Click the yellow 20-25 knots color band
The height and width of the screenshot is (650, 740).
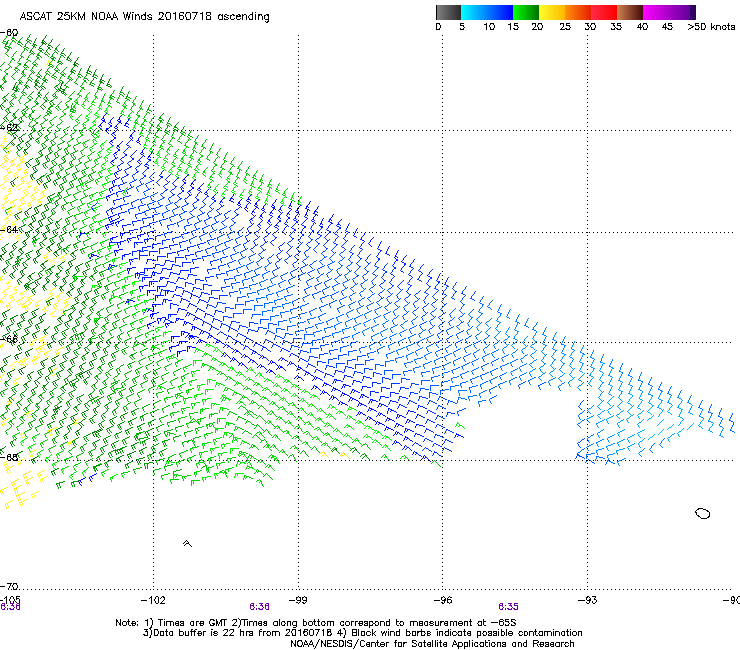[x=552, y=12]
